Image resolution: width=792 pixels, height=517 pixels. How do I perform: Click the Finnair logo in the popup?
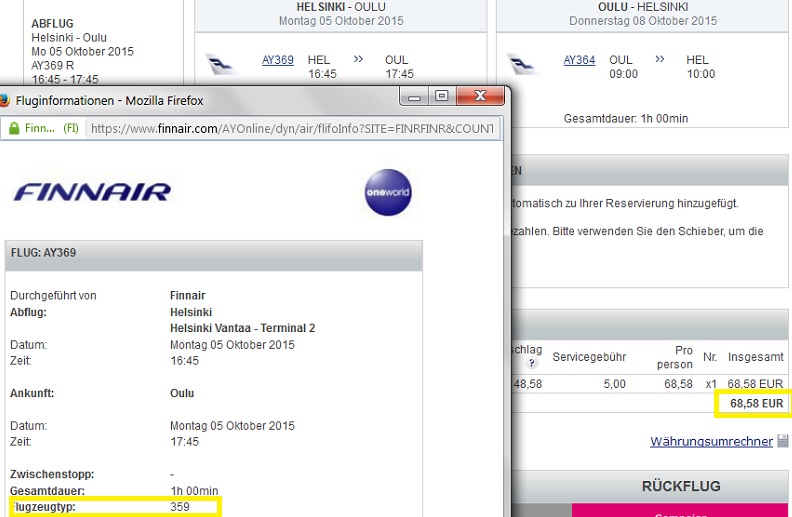[92, 192]
